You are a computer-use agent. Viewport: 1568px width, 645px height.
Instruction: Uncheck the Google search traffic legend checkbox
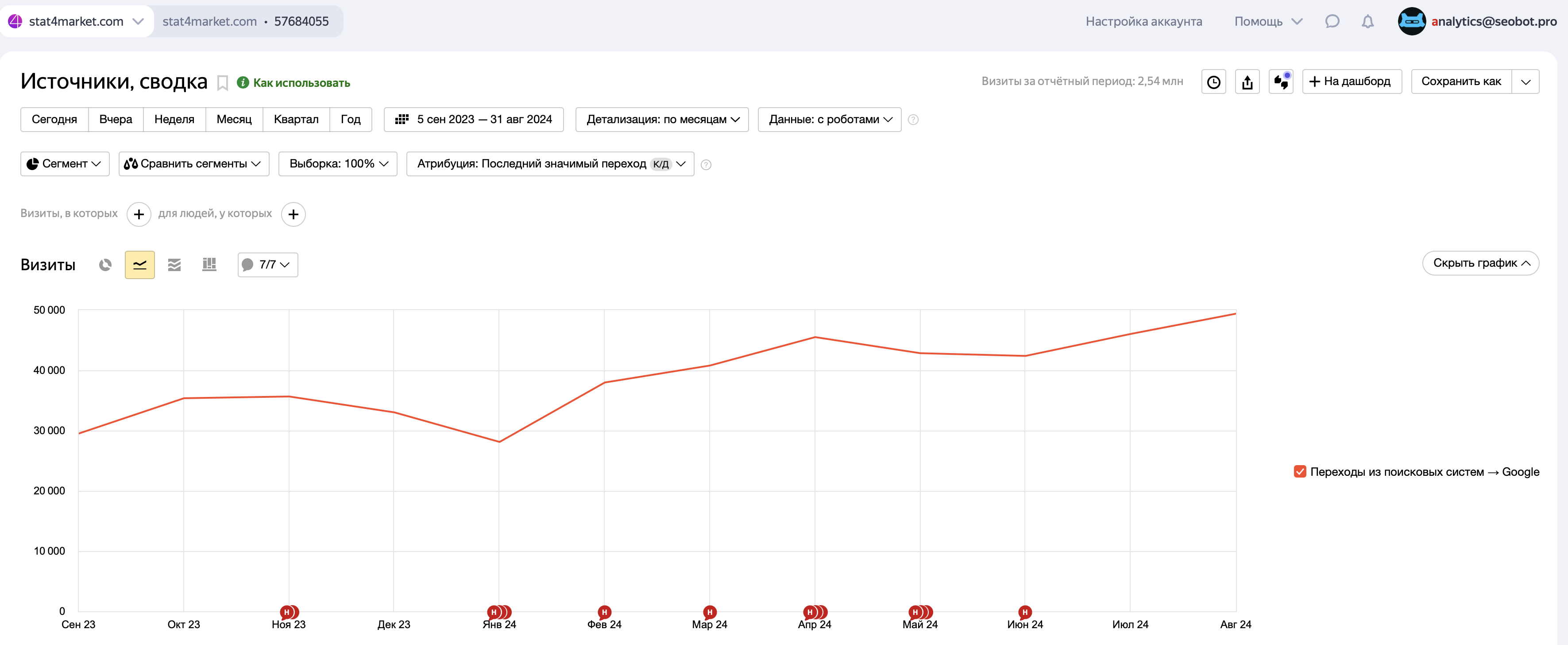click(x=1300, y=471)
